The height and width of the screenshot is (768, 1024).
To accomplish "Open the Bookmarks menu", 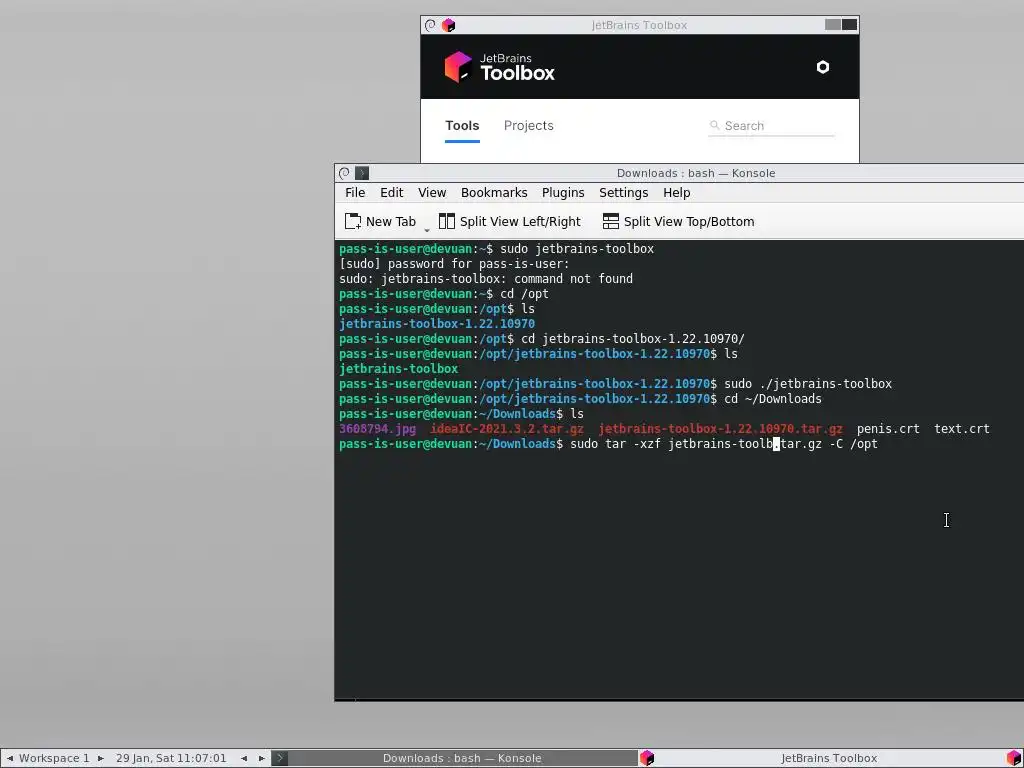I will pyautogui.click(x=494, y=193).
